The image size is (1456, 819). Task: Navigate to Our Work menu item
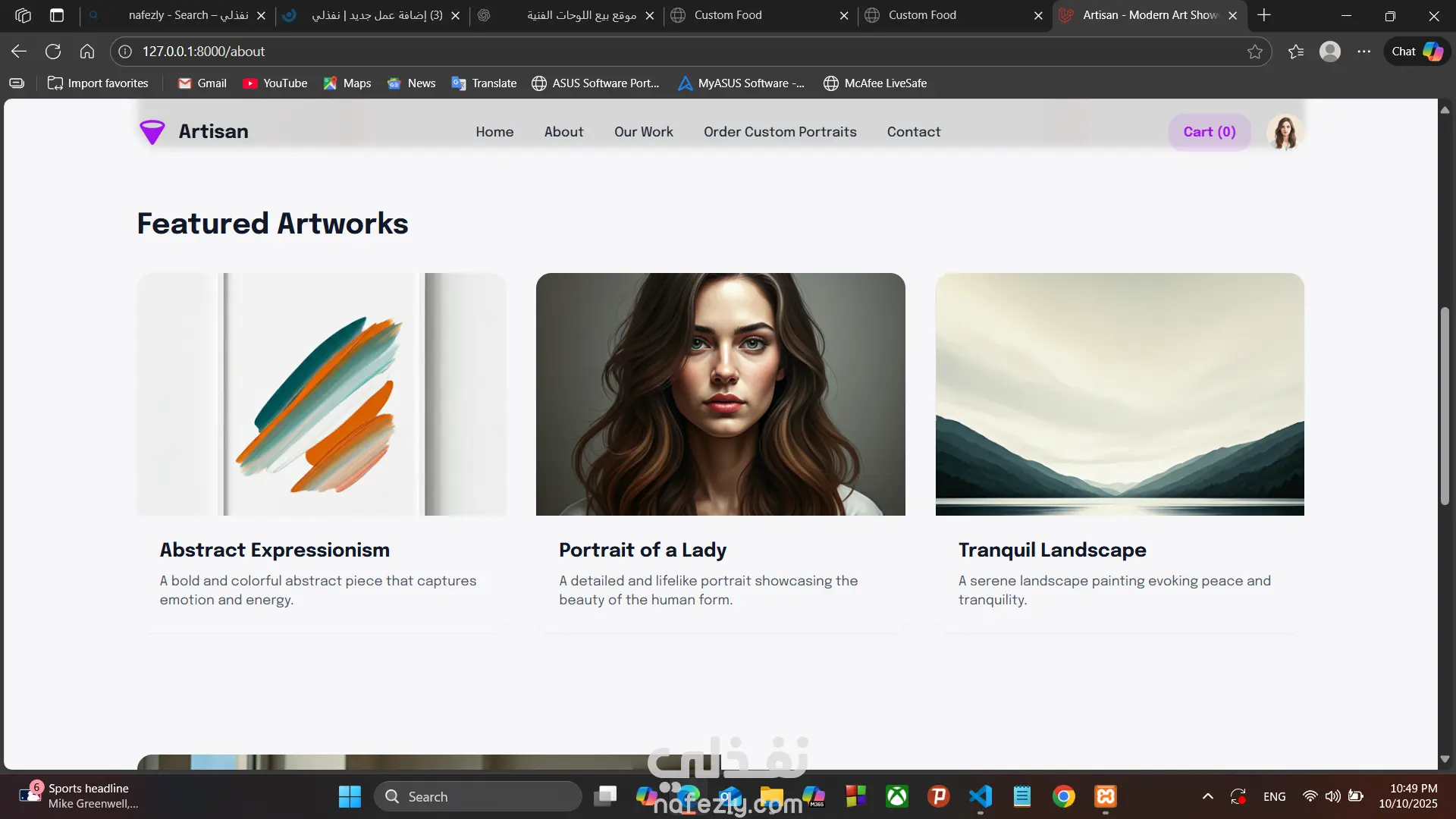643,132
